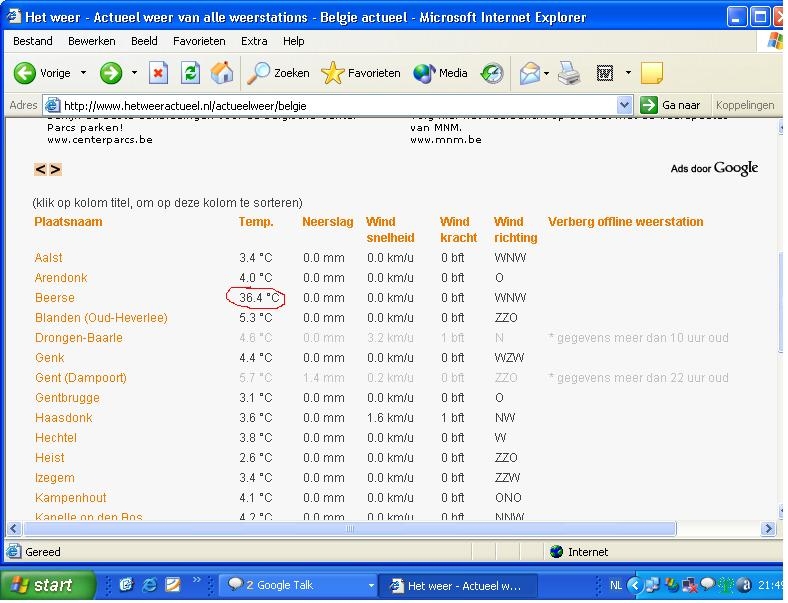Screen dimensions: 788x603
Task: Refresh the page with the green arrows icon
Action: pos(190,73)
